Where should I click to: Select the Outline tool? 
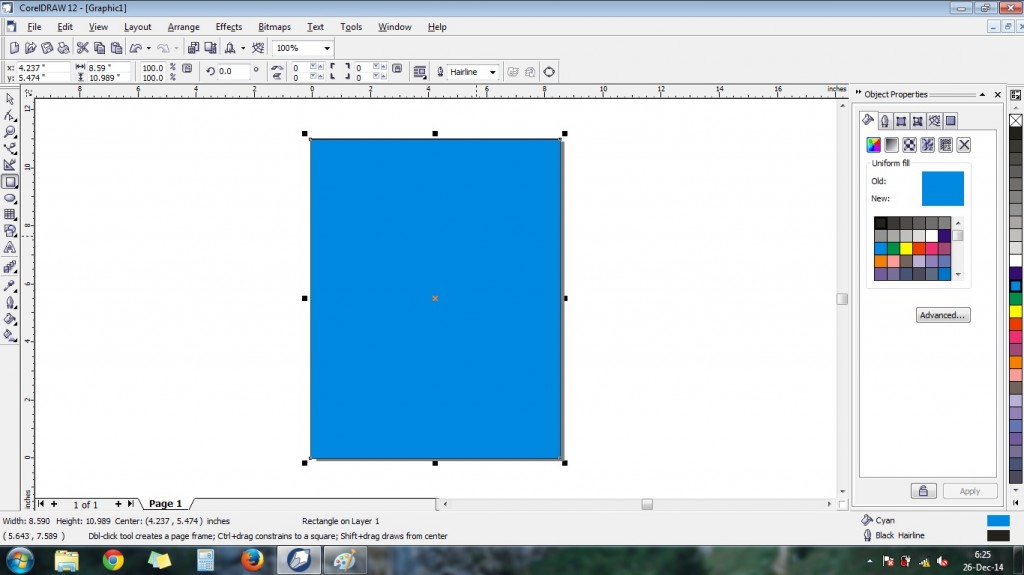[10, 303]
